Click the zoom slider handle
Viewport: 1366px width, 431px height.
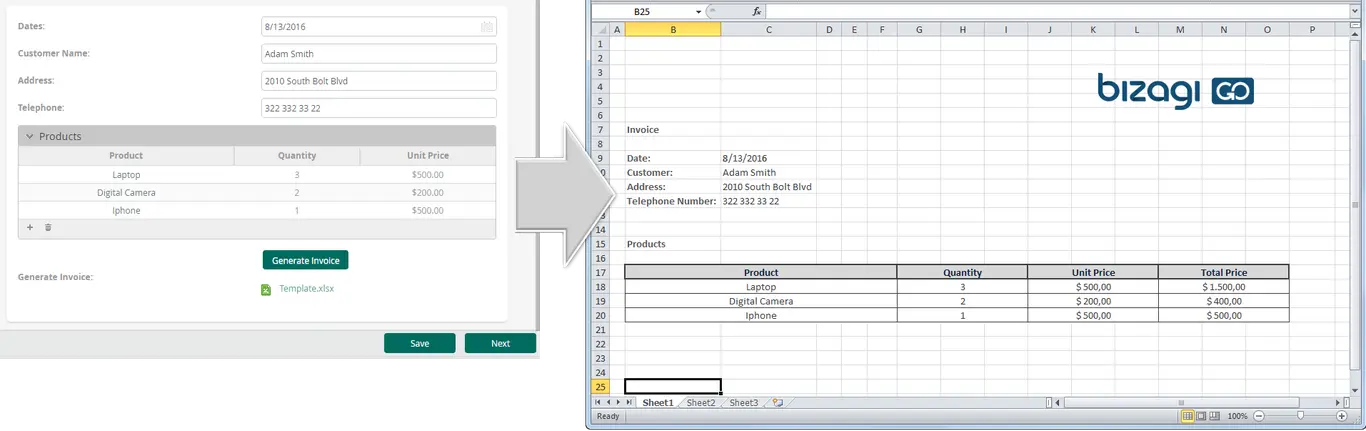[1300, 416]
